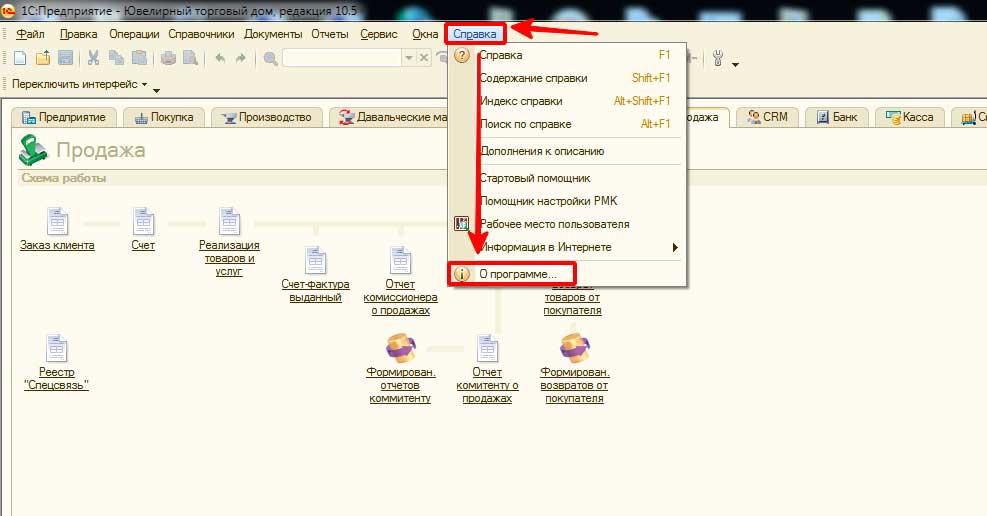Open the Счет-фактура выданный link
Viewport: 987px width, 516px height.
click(x=315, y=291)
